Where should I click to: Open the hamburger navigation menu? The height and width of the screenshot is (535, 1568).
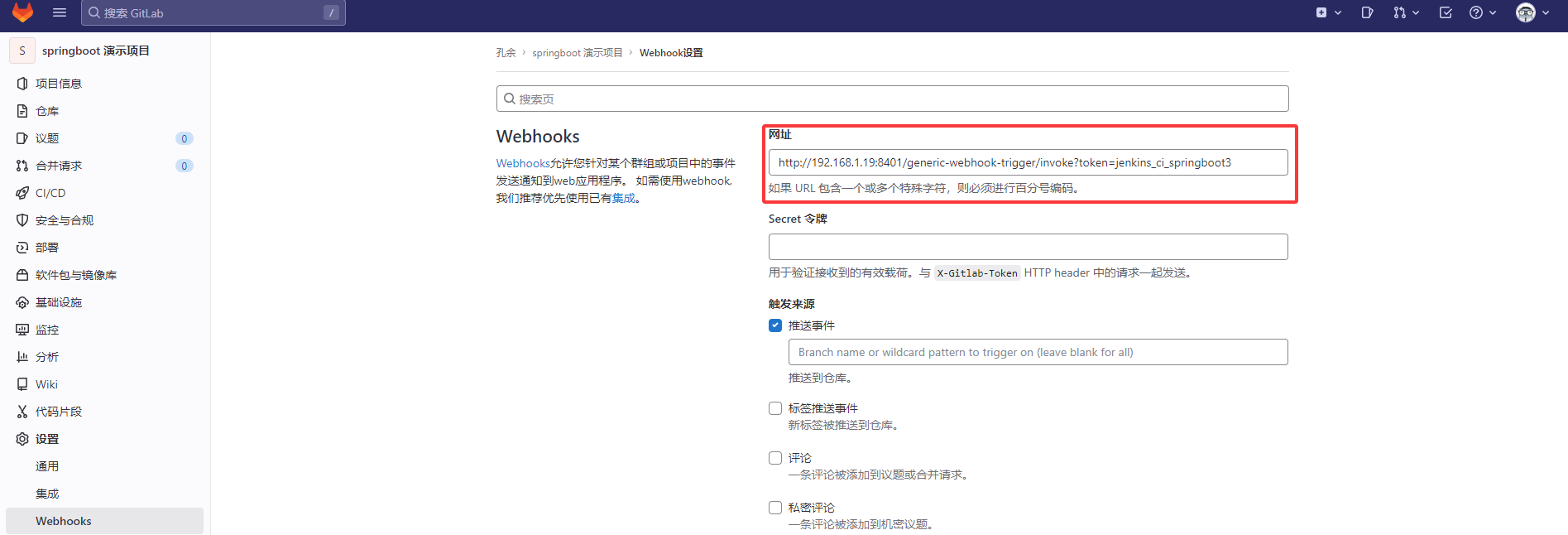coord(59,12)
